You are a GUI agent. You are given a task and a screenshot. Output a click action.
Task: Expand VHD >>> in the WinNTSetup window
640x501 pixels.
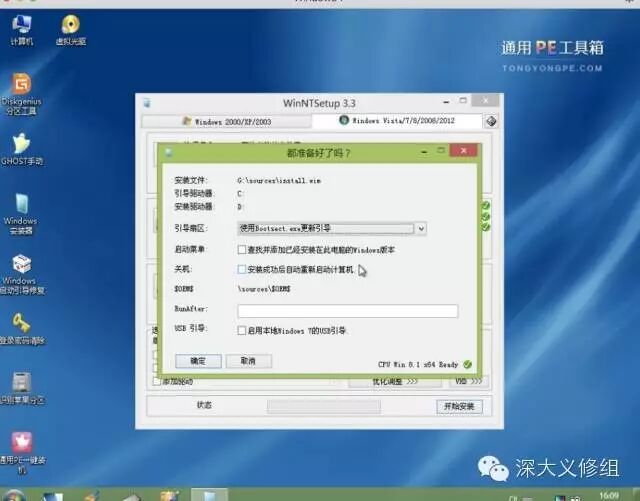[469, 381]
